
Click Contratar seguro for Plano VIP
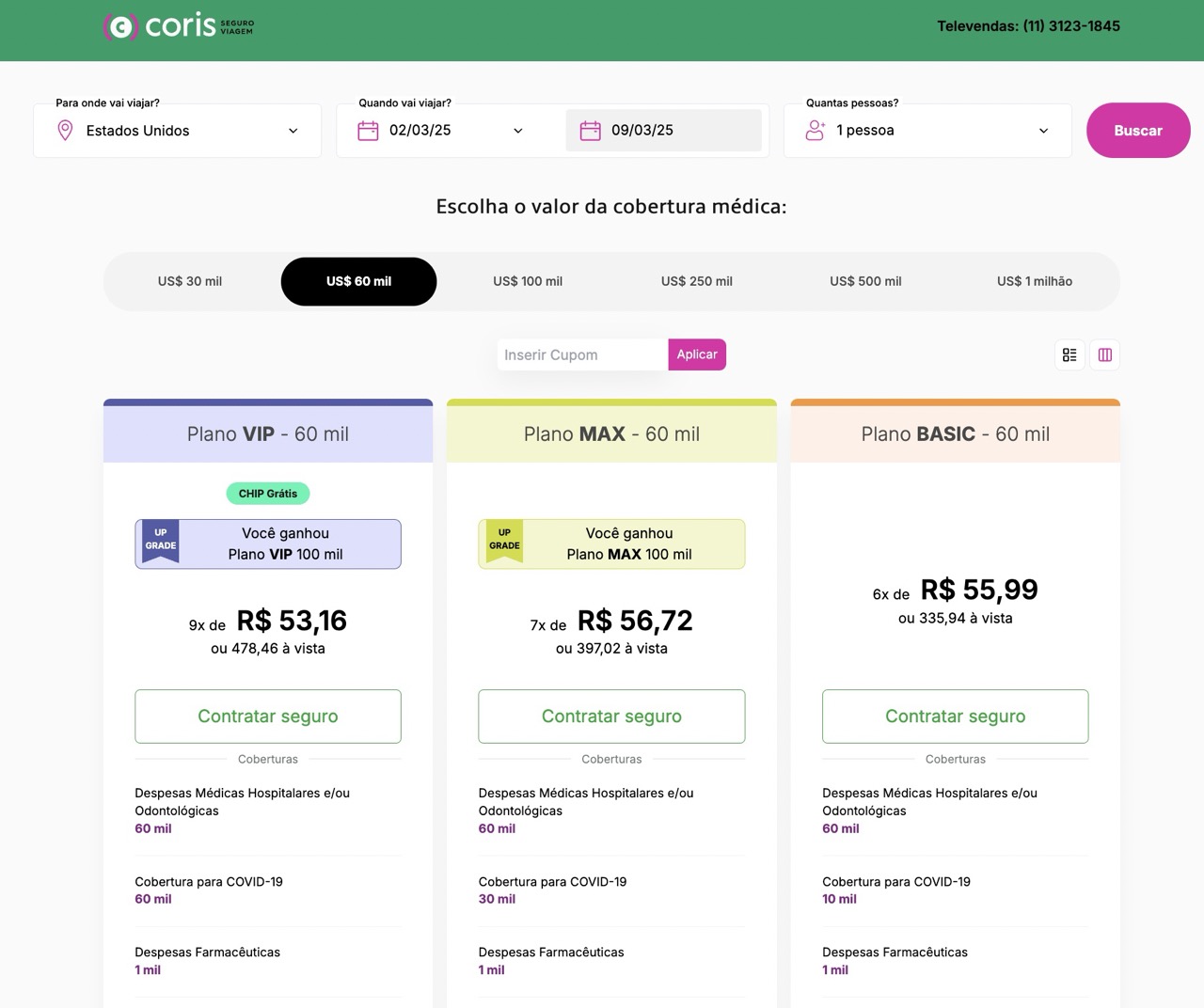268,717
